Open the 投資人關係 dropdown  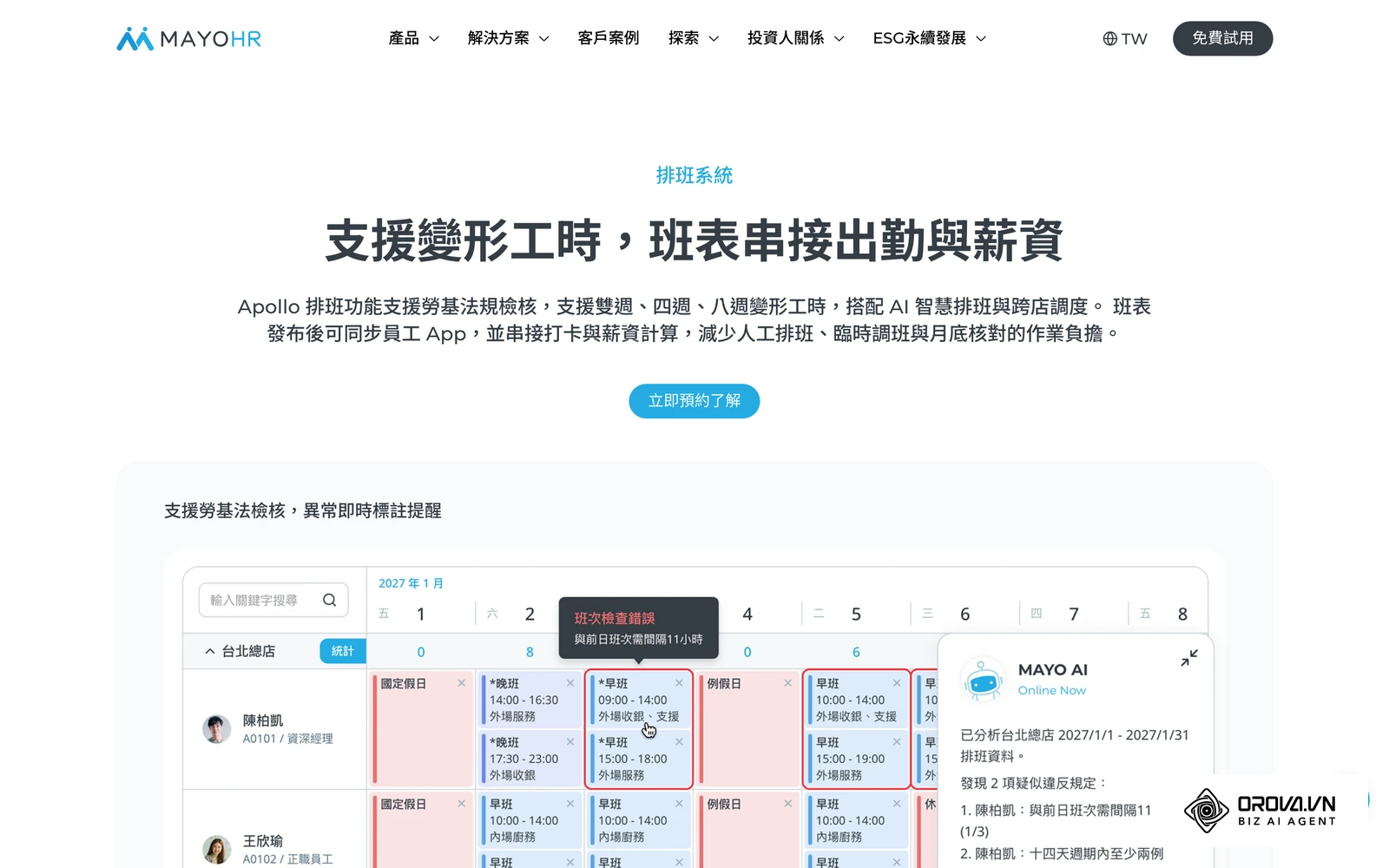click(795, 38)
